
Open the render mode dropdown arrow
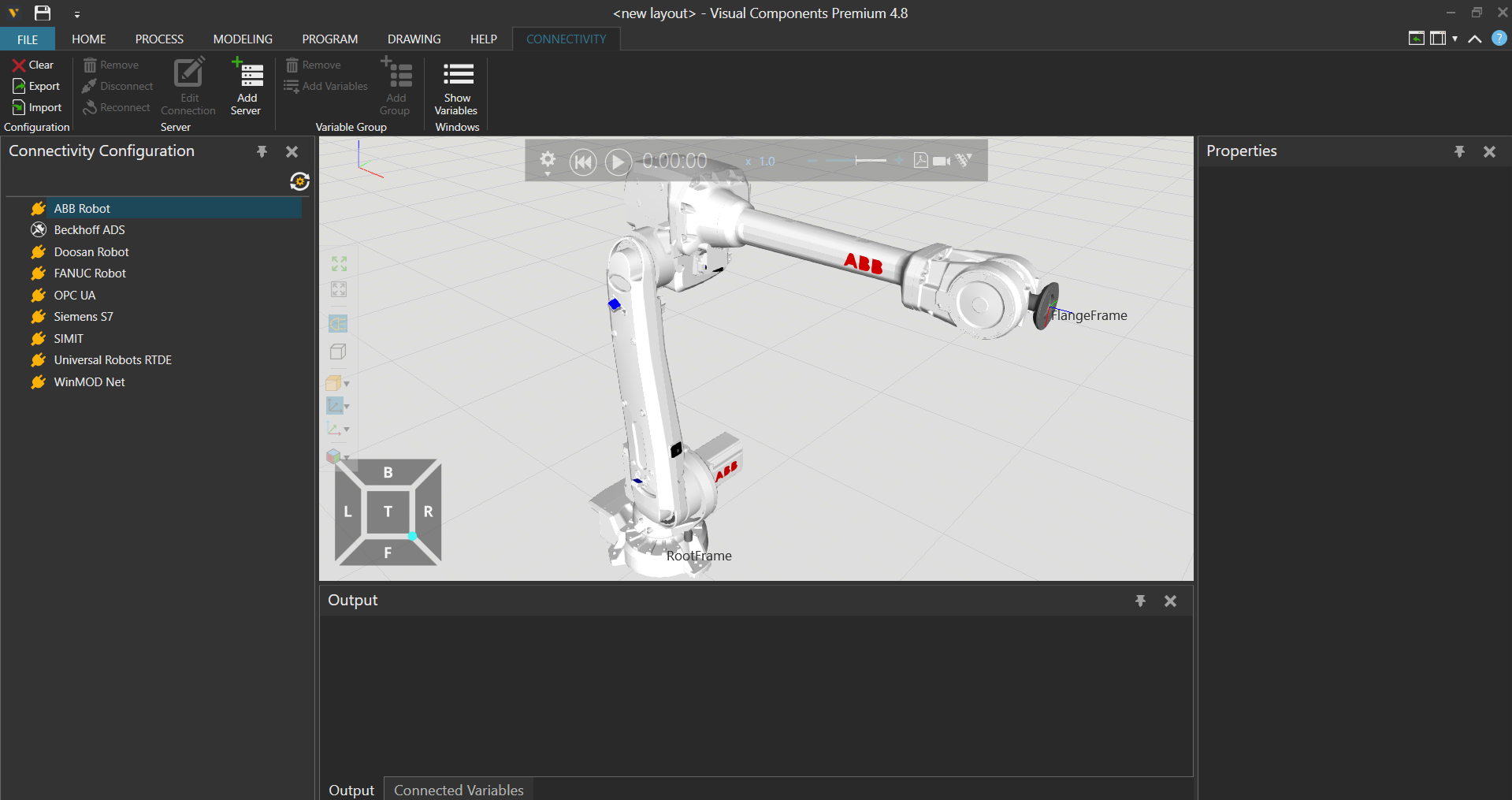coord(347,384)
